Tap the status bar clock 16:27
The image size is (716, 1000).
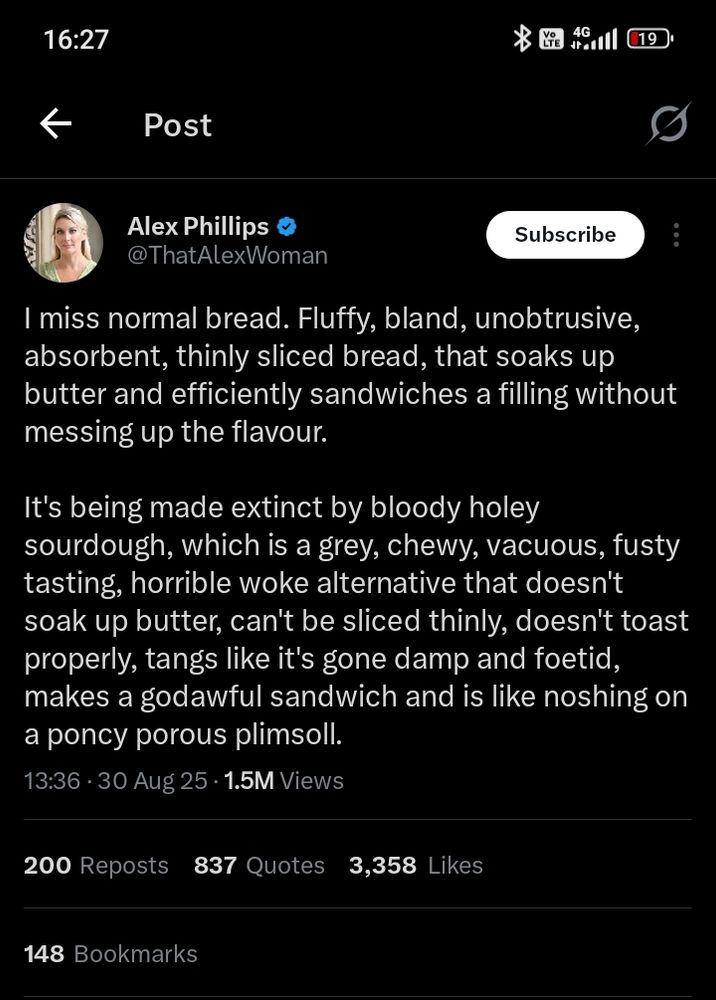coord(76,39)
